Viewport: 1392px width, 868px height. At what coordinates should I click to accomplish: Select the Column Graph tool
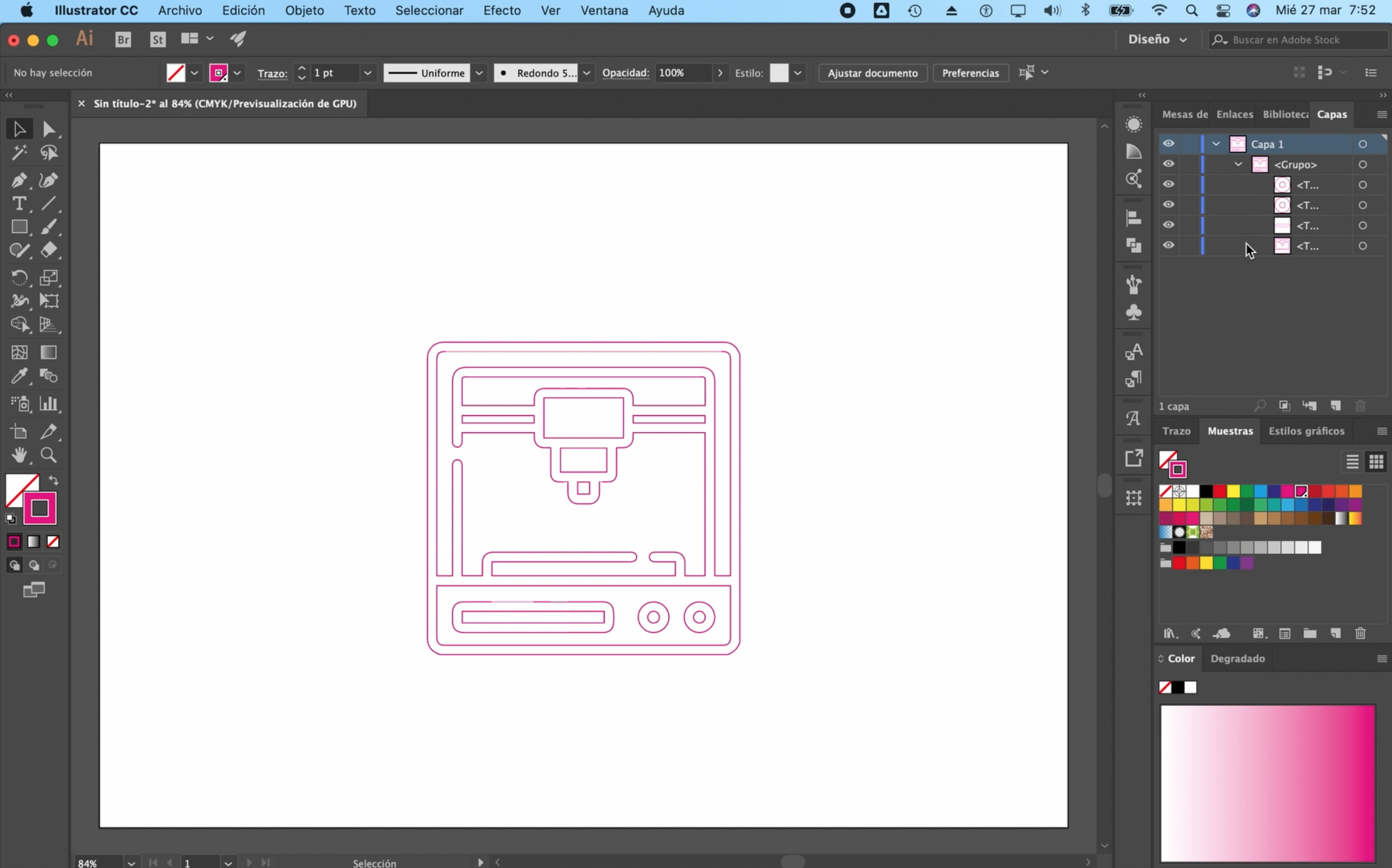pos(49,404)
